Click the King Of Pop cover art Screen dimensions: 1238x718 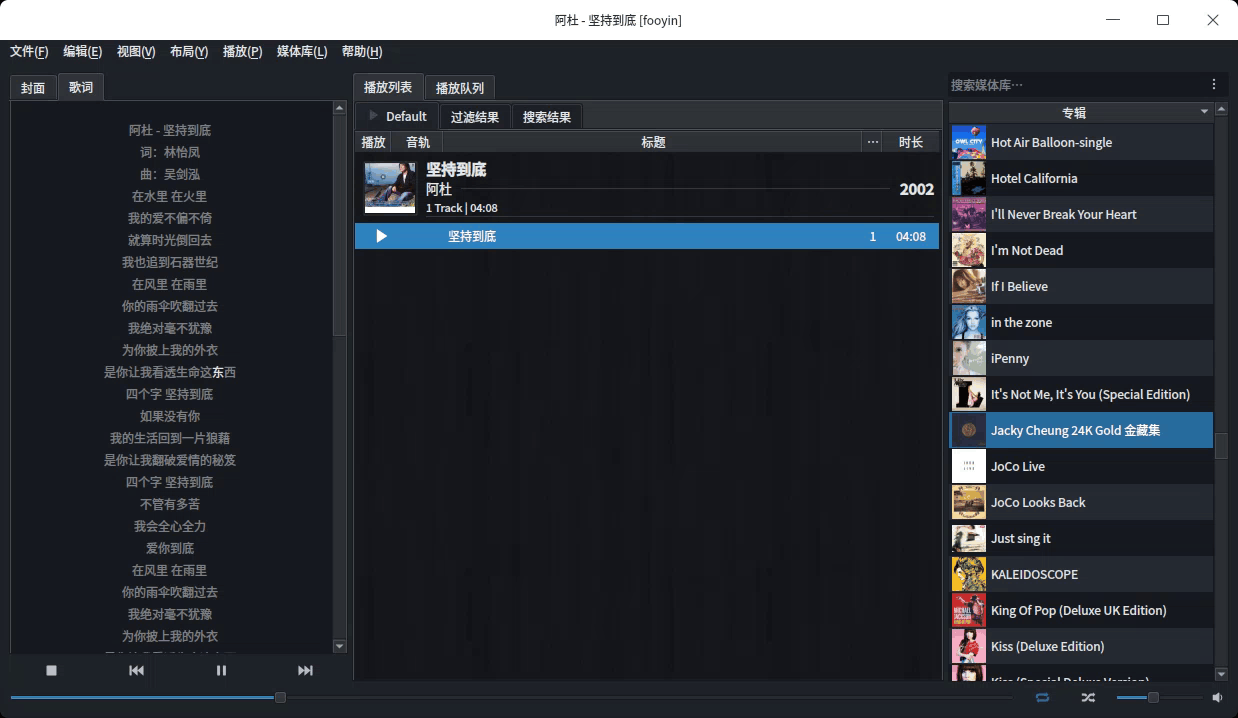pyautogui.click(x=968, y=610)
